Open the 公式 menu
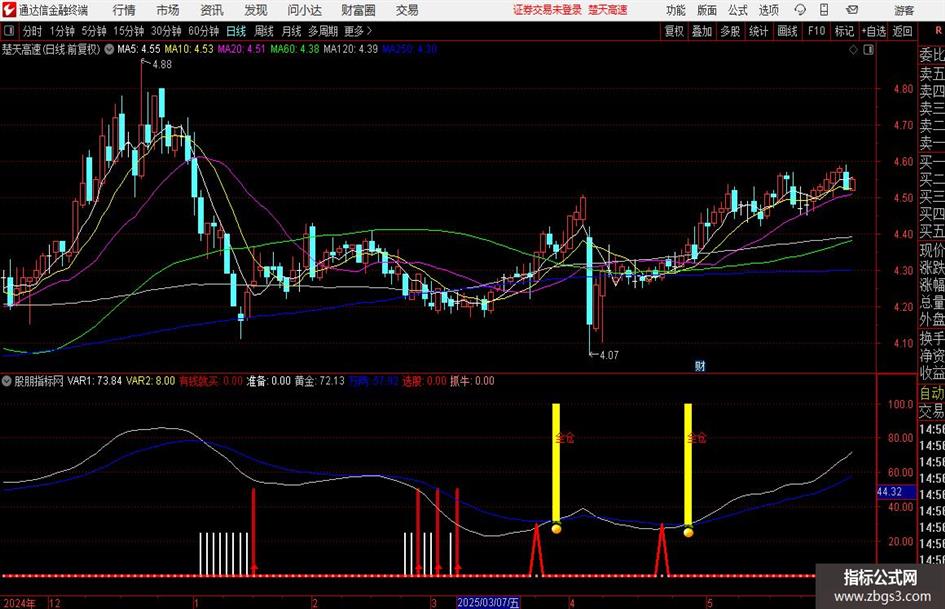The height and width of the screenshot is (609, 945). pos(738,10)
